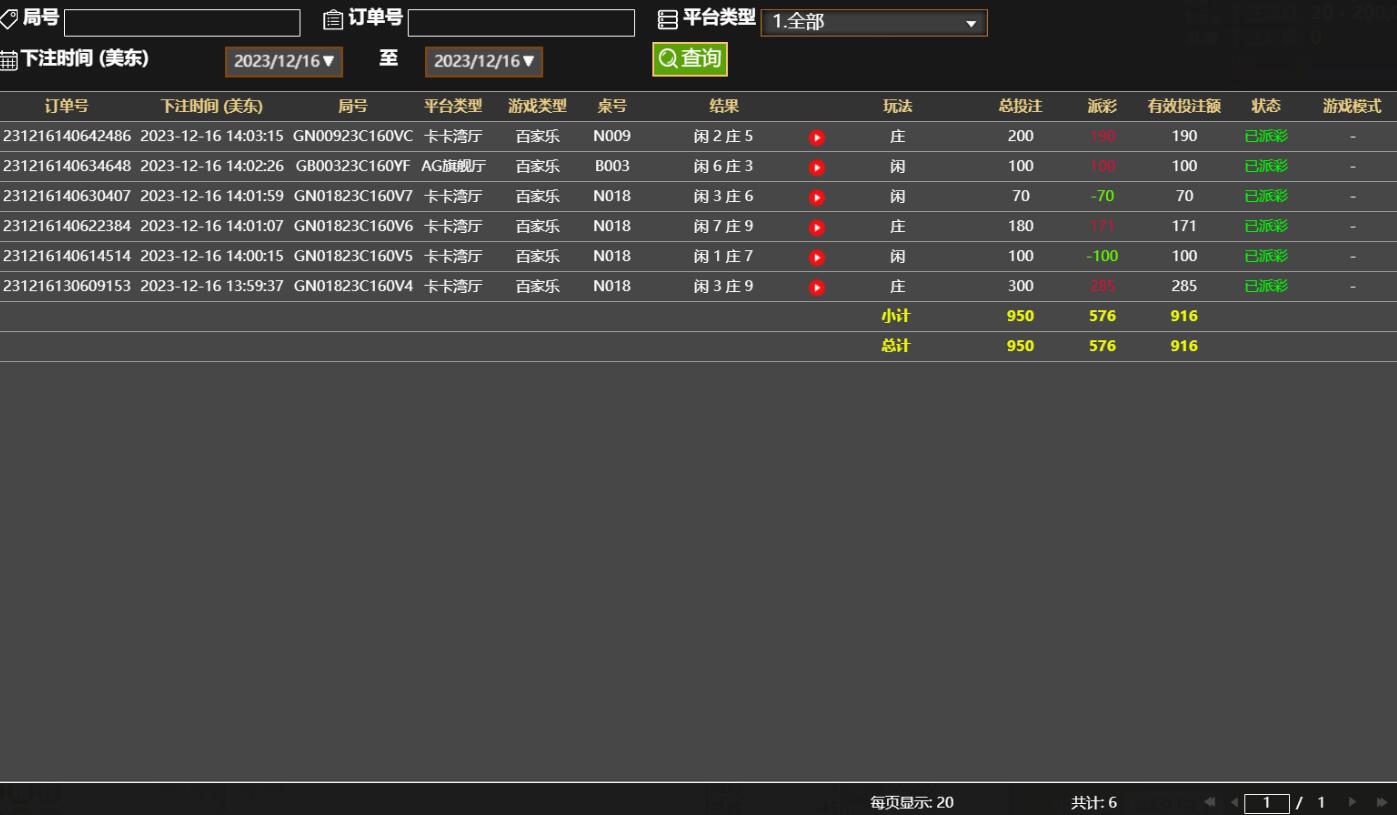Select round number GN00923C160VC in table
1397x815 pixels.
click(353, 136)
